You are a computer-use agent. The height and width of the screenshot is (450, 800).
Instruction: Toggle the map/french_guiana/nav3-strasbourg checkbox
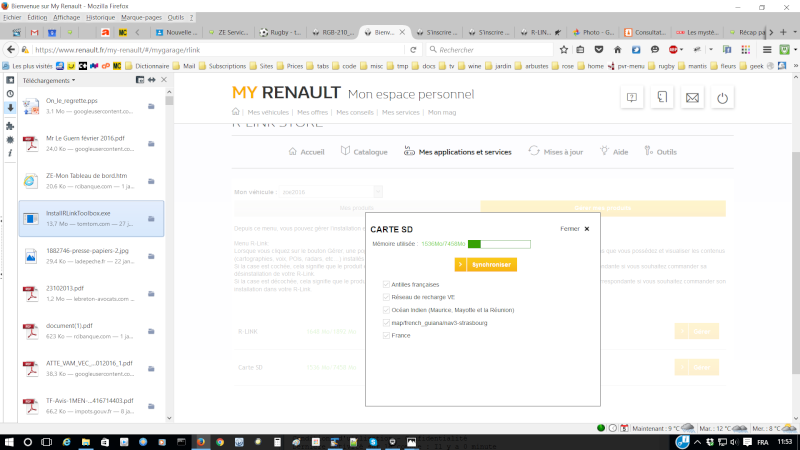[386, 322]
